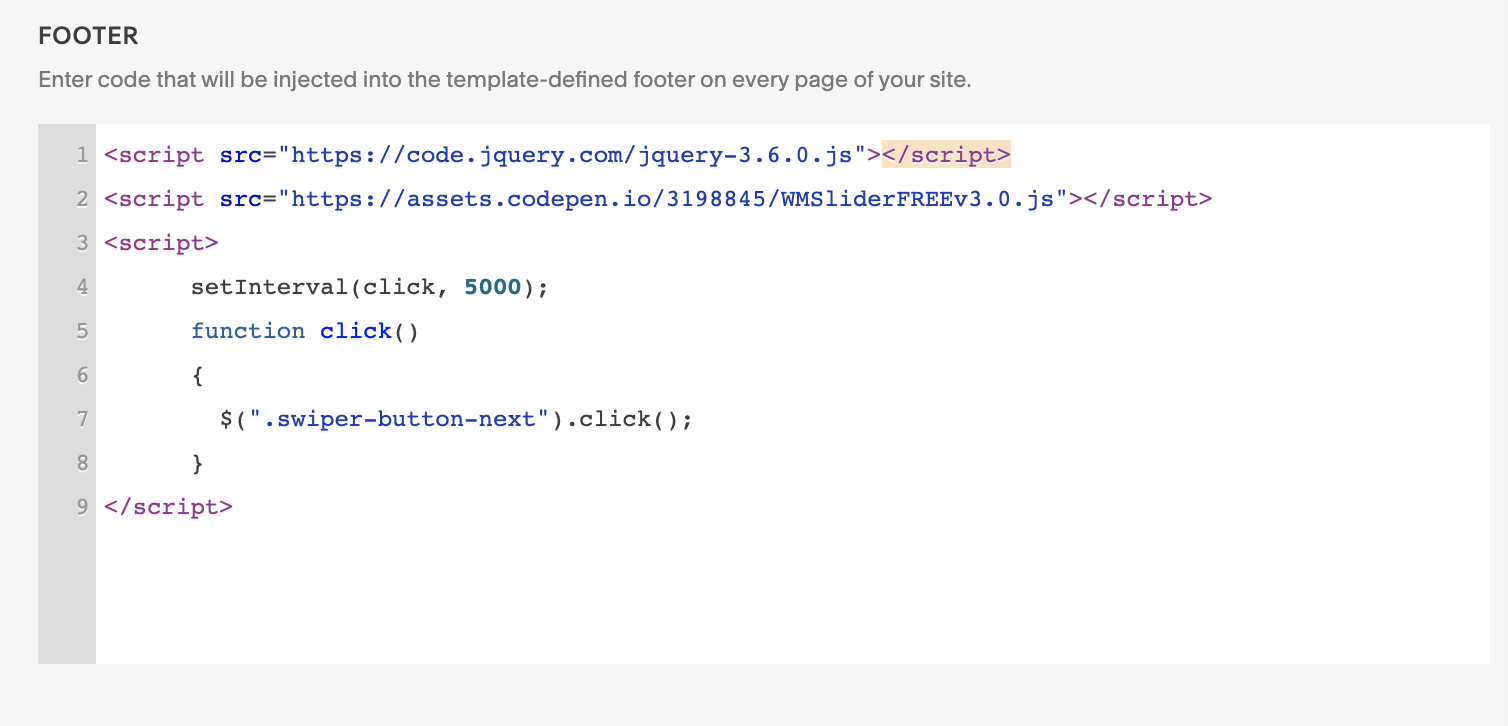Screen dimensions: 1508x726
Task: Click the codepen WMSliderFREEv3.0.js URL
Action: click(x=672, y=199)
